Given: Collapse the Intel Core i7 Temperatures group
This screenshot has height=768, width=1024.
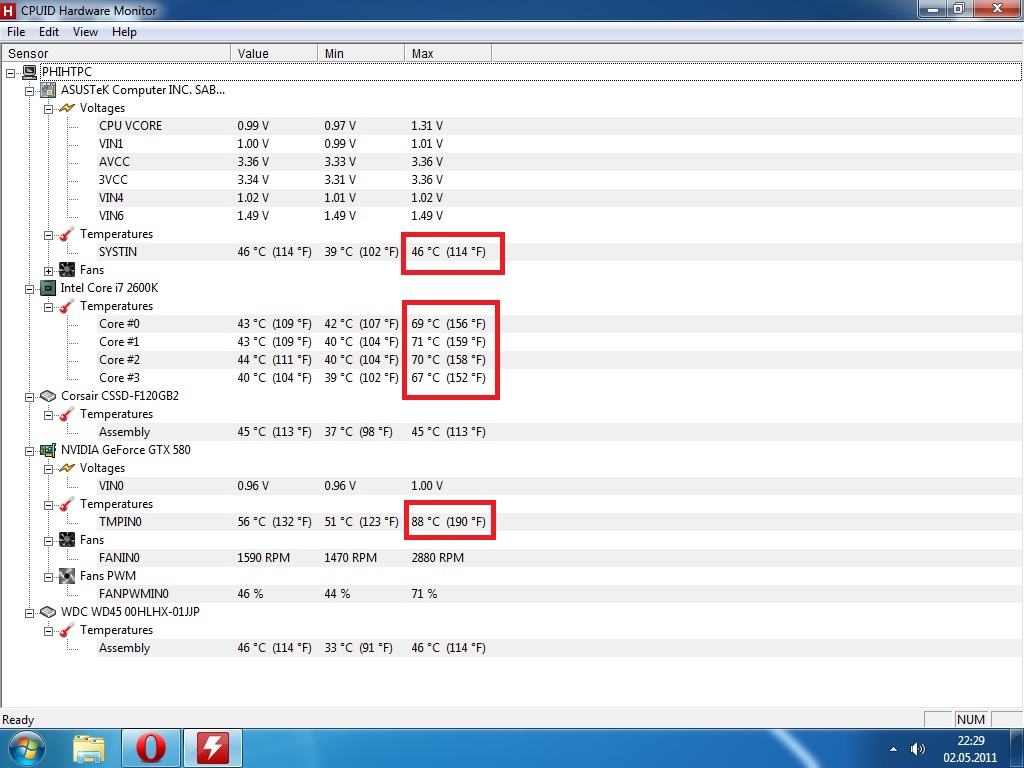Looking at the screenshot, I should coord(48,307).
